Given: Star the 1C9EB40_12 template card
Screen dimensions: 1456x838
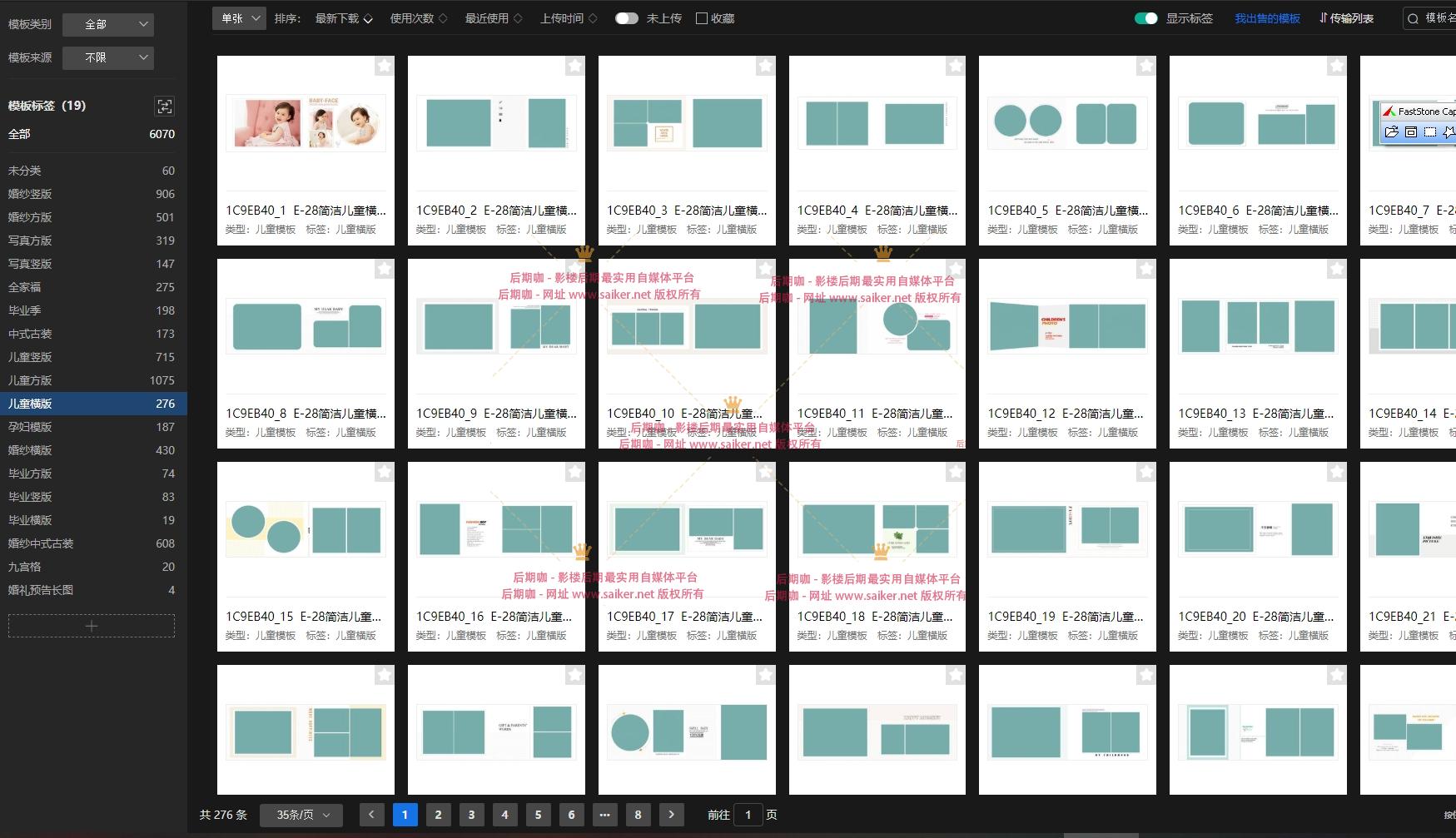Looking at the screenshot, I should tap(1146, 269).
